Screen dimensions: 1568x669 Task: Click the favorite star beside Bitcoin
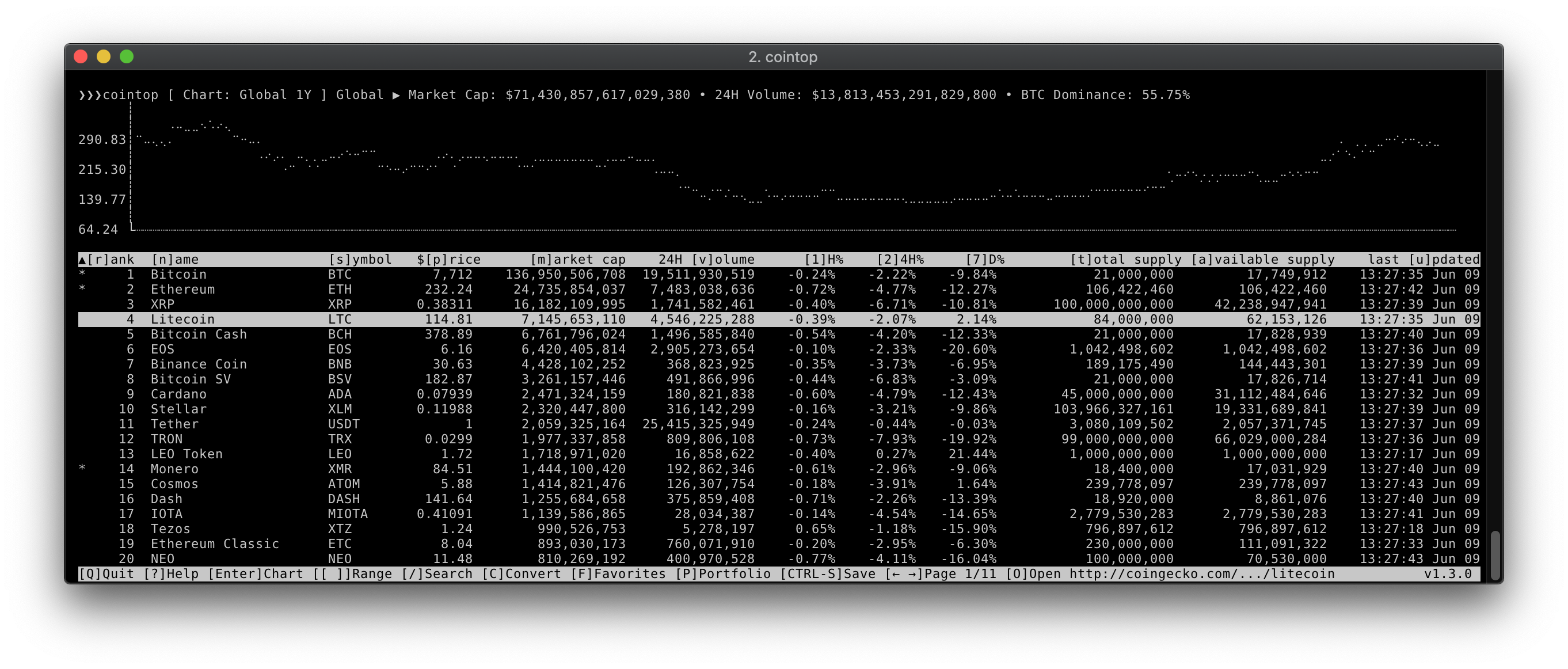[x=82, y=275]
